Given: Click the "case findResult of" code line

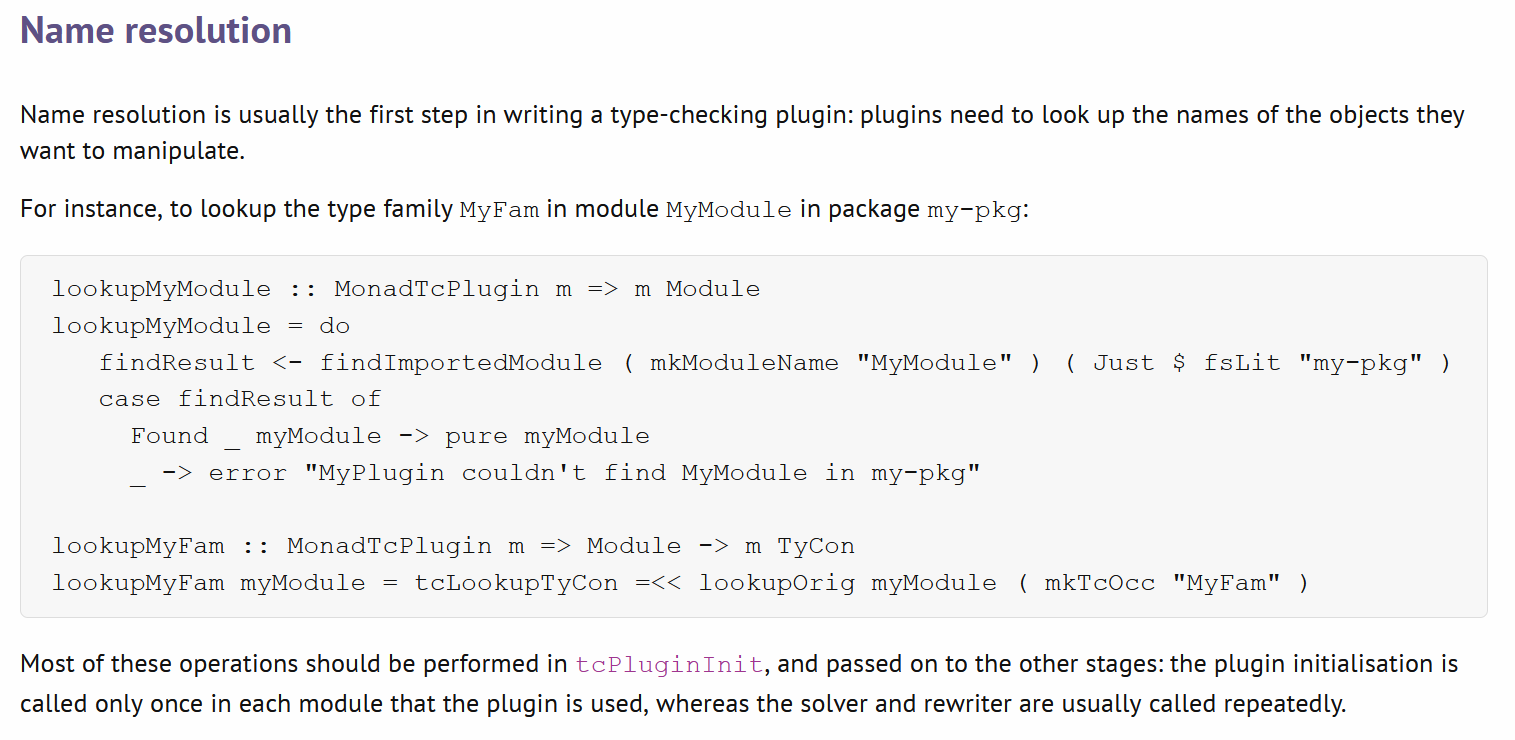Looking at the screenshot, I should (x=240, y=399).
